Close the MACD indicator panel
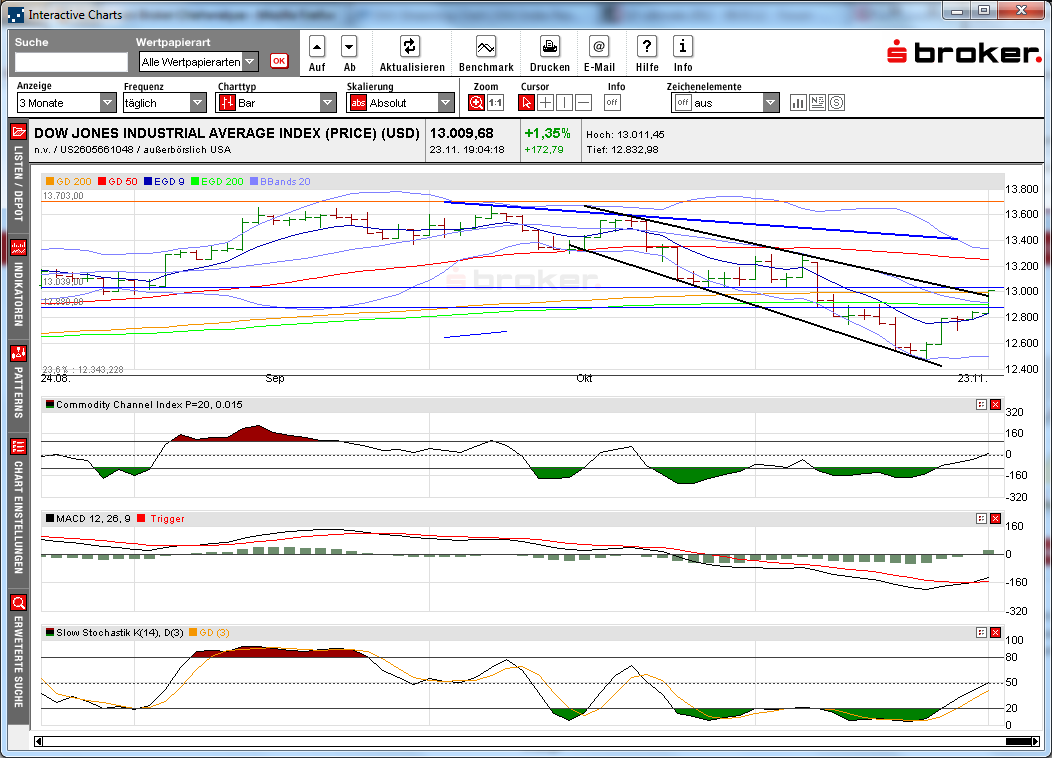The width and height of the screenshot is (1052, 758). click(x=994, y=518)
